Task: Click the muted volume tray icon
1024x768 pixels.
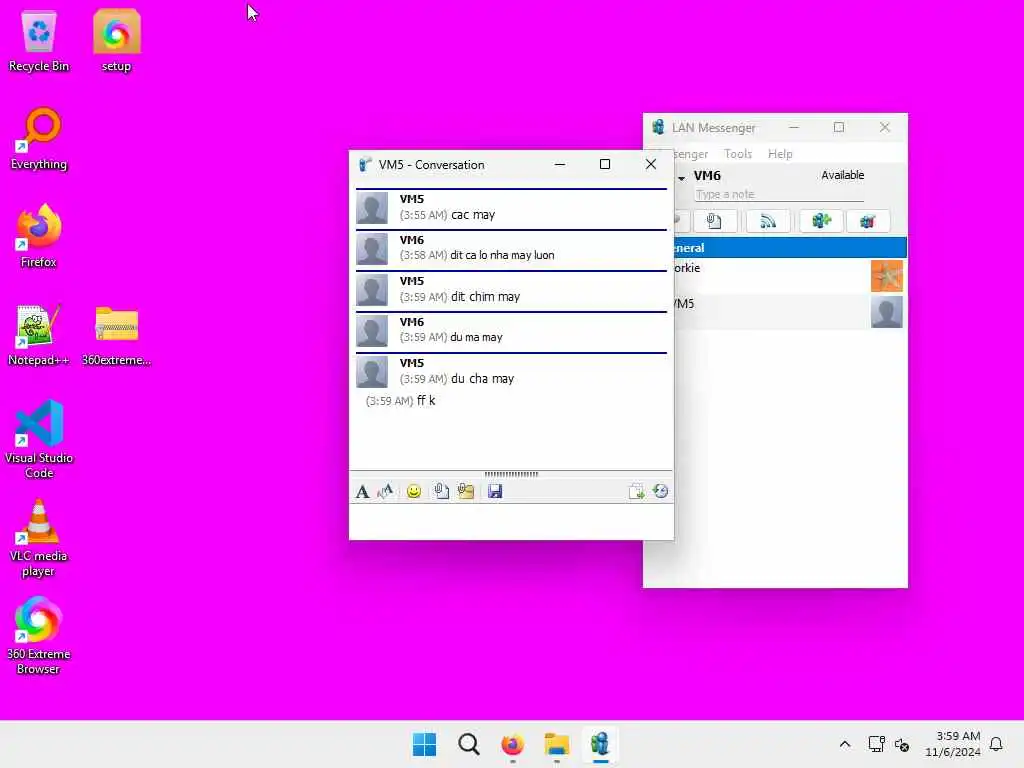Action: (x=902, y=744)
